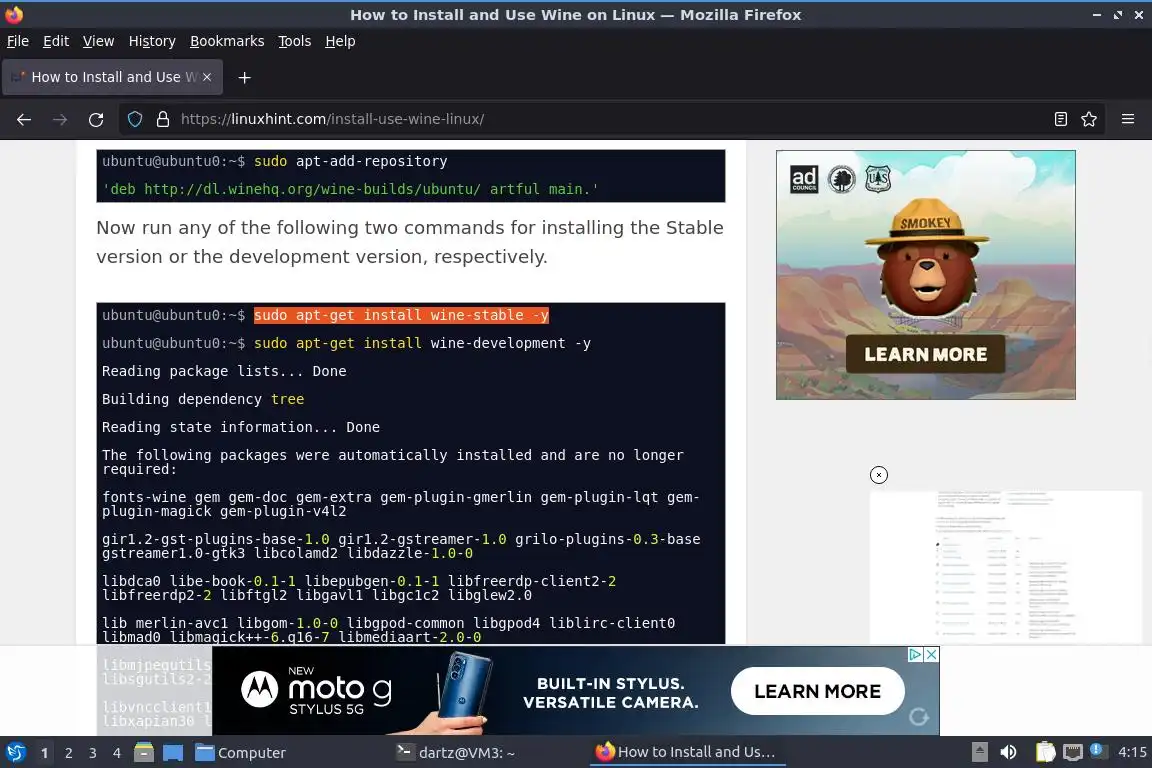Close the floating preview with the X circle

879,475
